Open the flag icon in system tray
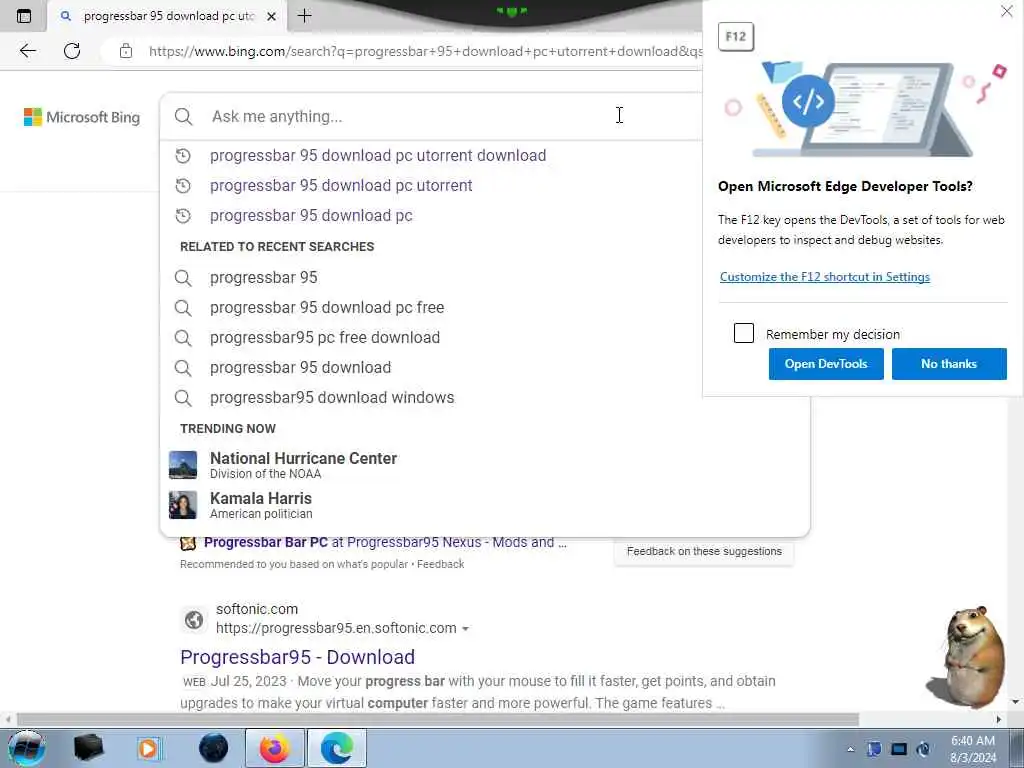1024x768 pixels. pyautogui.click(x=874, y=750)
